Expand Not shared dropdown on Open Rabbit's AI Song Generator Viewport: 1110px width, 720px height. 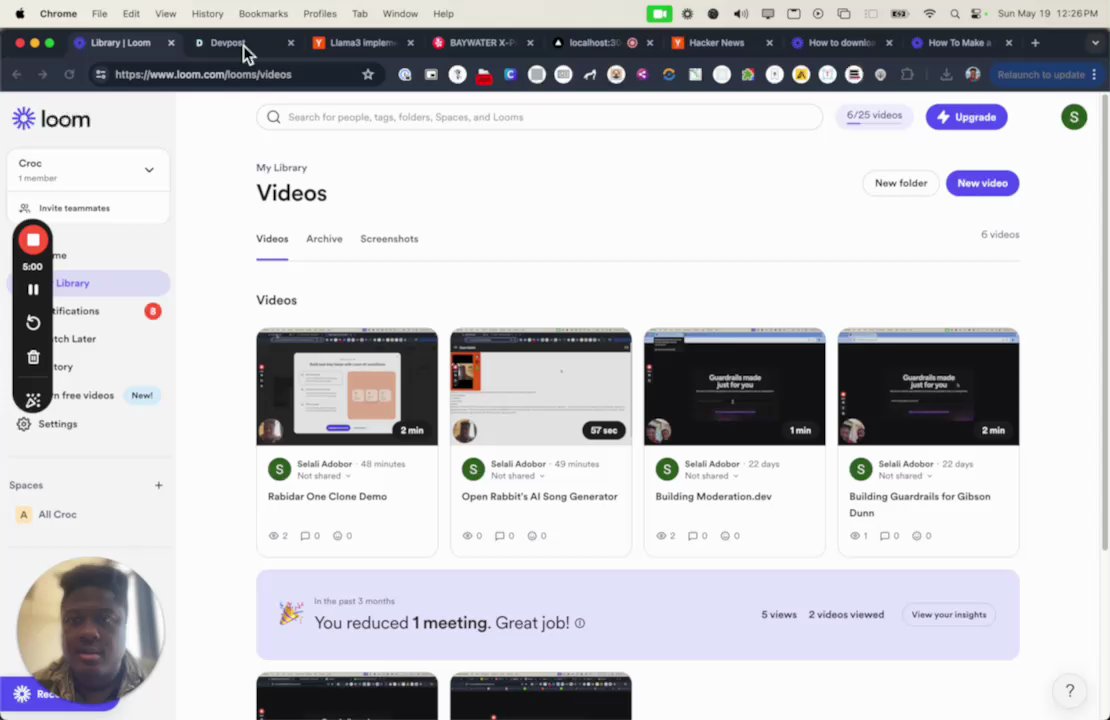click(x=517, y=476)
